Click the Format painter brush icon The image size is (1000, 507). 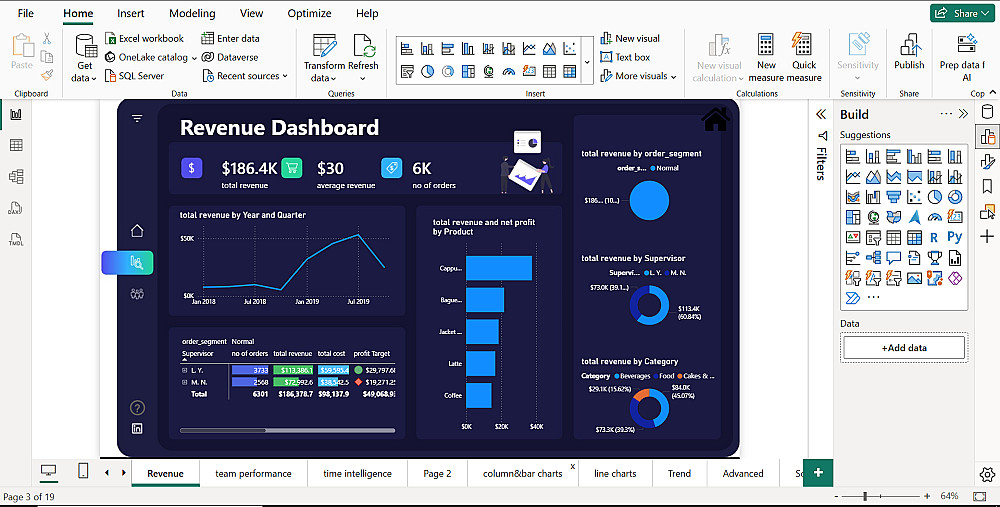pyautogui.click(x=47, y=75)
